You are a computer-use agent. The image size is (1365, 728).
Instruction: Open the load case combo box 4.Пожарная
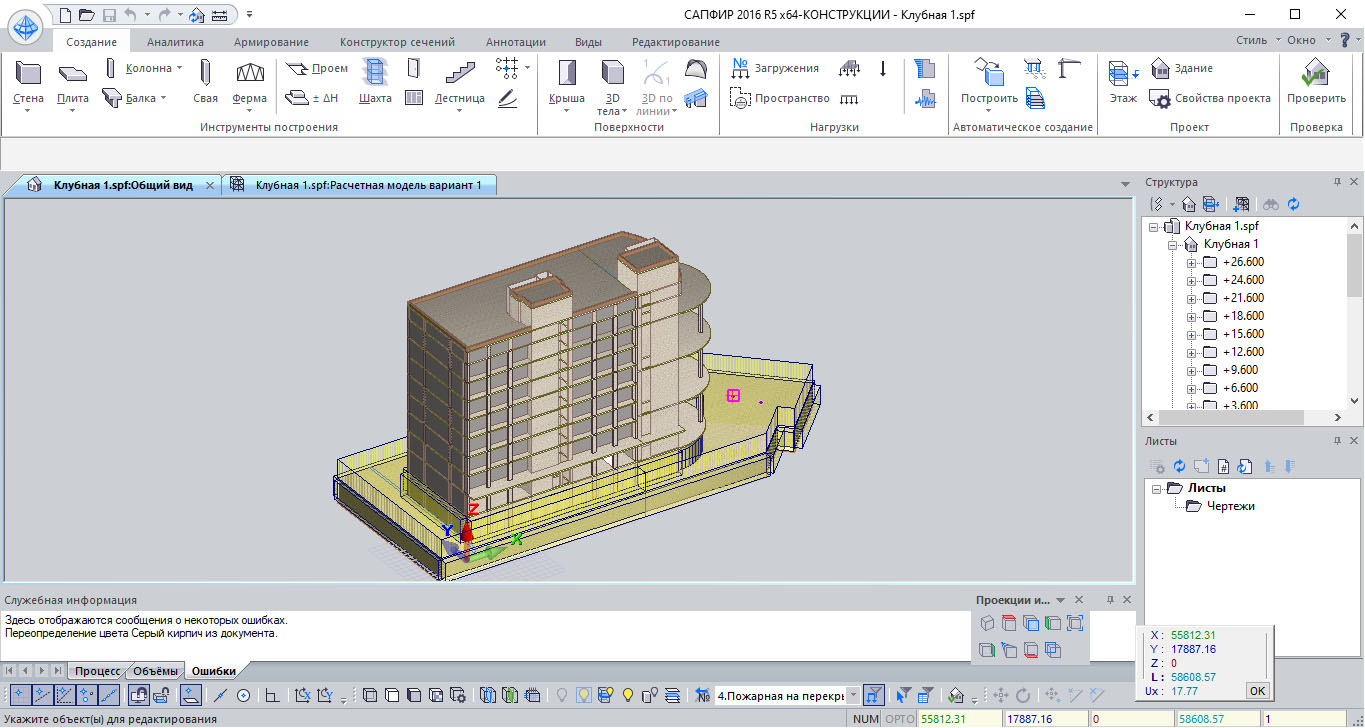tap(787, 695)
